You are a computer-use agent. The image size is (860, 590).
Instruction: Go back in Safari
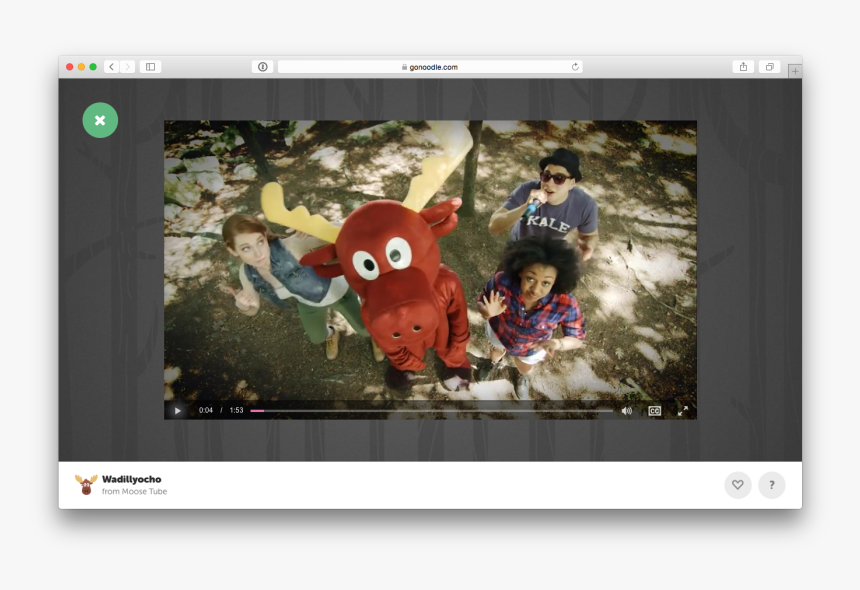[x=111, y=67]
